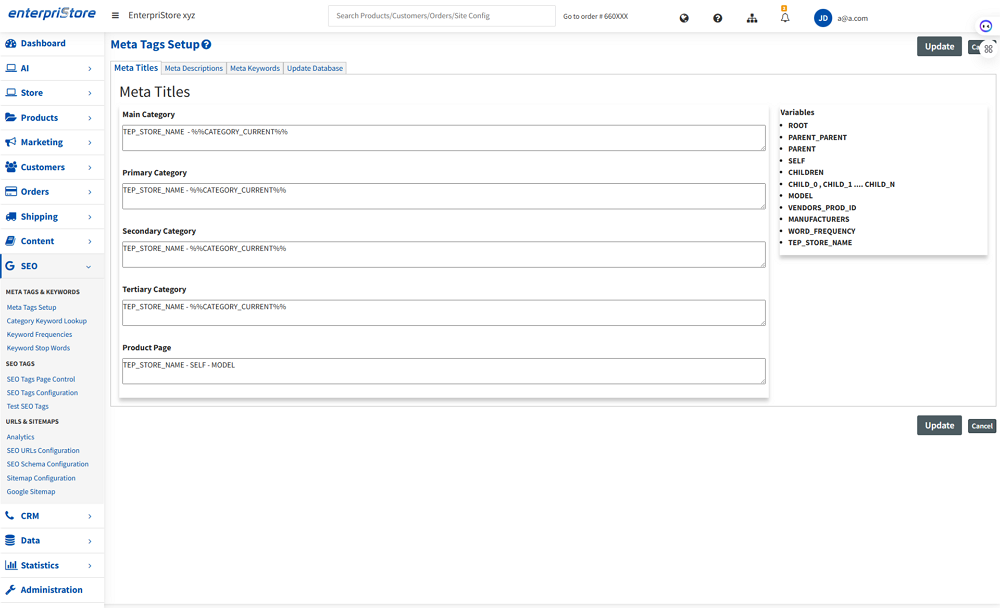Open the Update Database tab
The image size is (1000, 608).
(x=315, y=68)
